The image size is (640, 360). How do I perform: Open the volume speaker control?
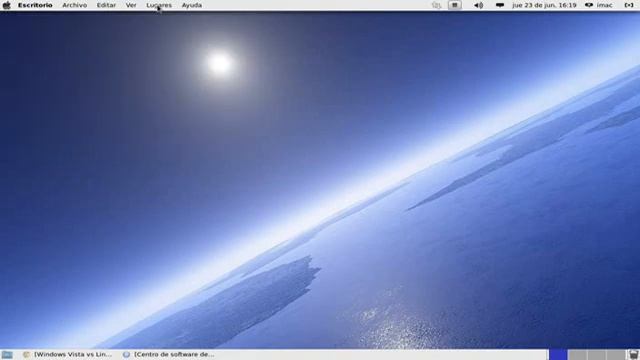point(478,5)
